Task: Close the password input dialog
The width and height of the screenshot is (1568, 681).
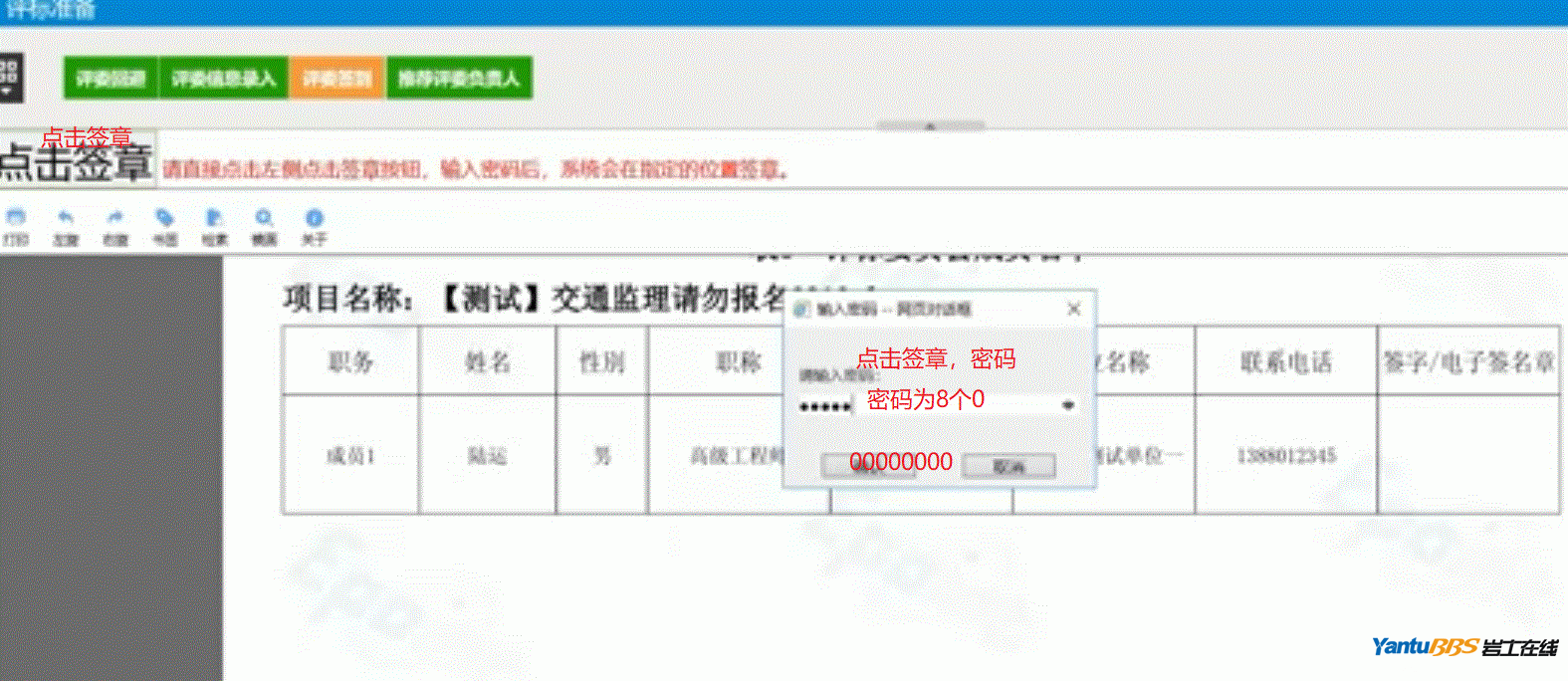Action: (1073, 310)
